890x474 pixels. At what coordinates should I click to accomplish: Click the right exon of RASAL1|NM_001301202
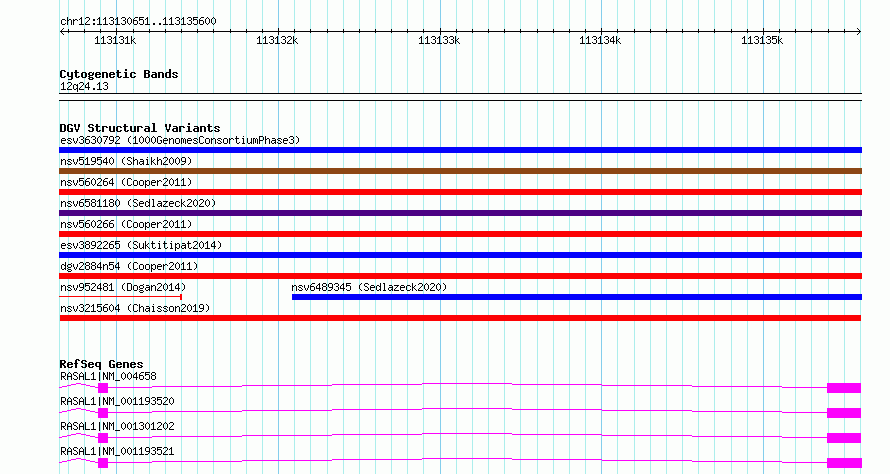tap(844, 438)
